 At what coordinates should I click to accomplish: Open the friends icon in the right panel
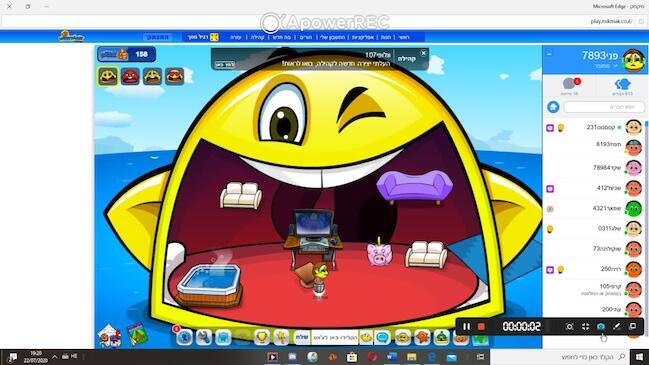622,87
